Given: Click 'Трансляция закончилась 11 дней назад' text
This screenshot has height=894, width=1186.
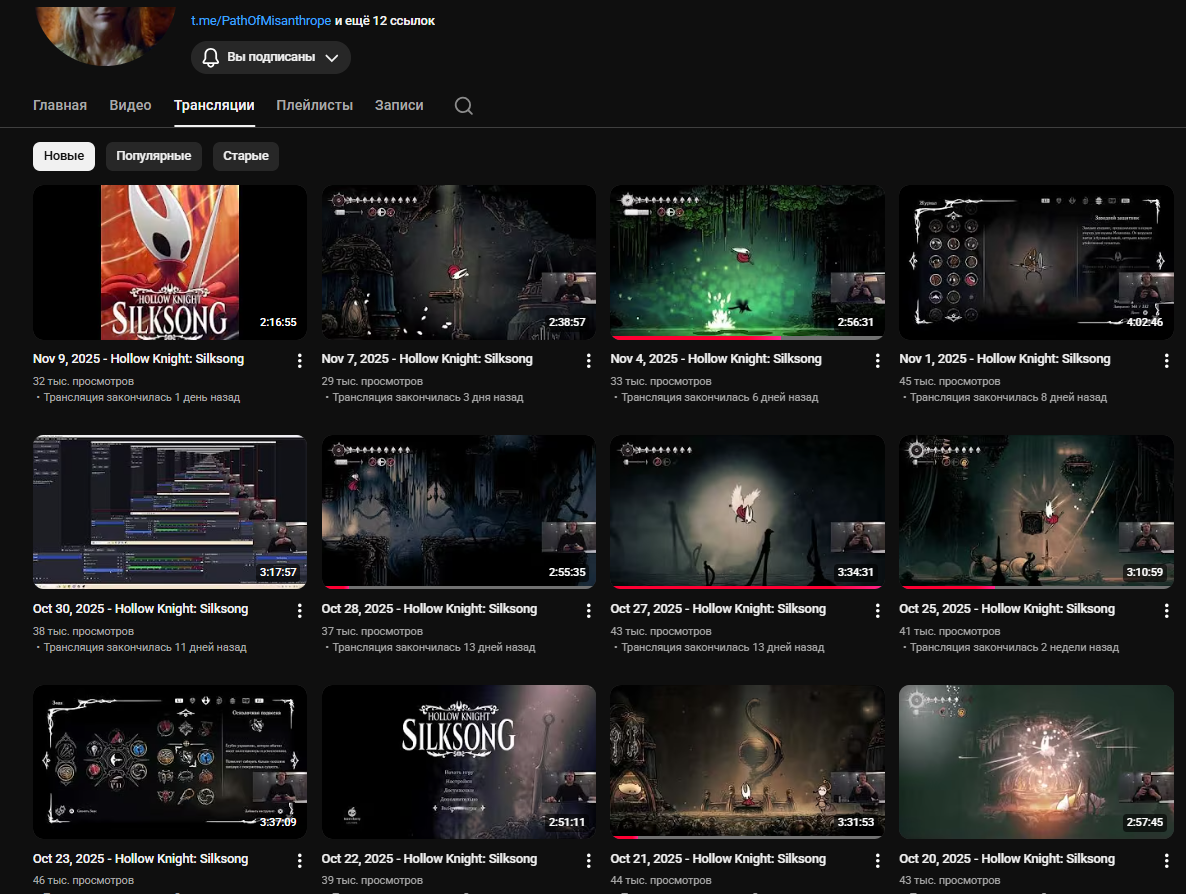Looking at the screenshot, I should [145, 647].
